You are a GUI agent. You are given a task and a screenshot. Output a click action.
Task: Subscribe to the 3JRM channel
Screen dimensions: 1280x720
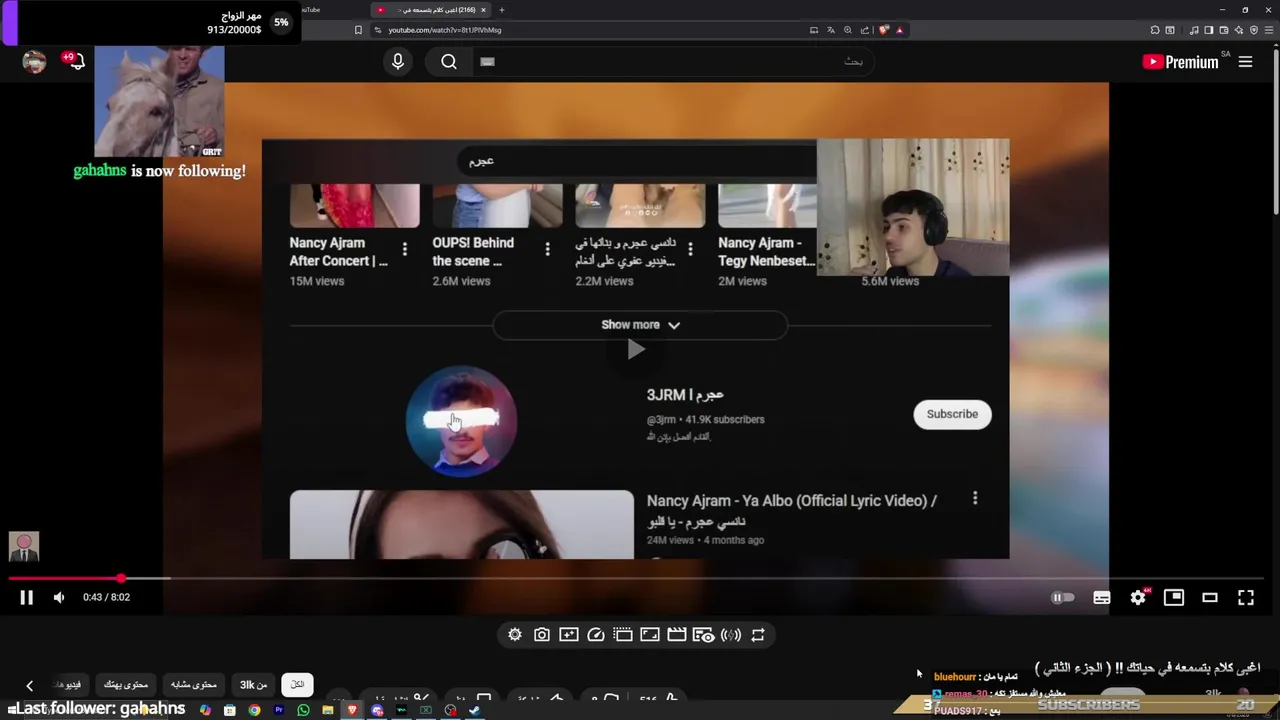coord(952,414)
